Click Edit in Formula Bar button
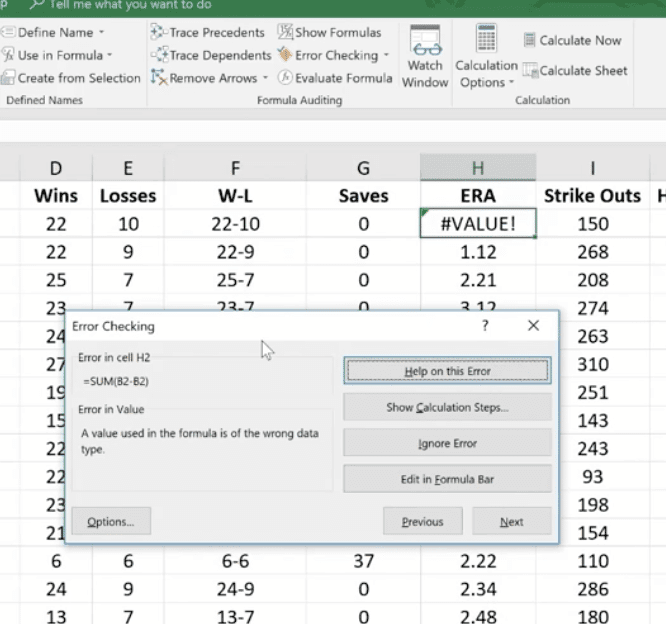Image resolution: width=666 pixels, height=624 pixels. click(x=447, y=479)
